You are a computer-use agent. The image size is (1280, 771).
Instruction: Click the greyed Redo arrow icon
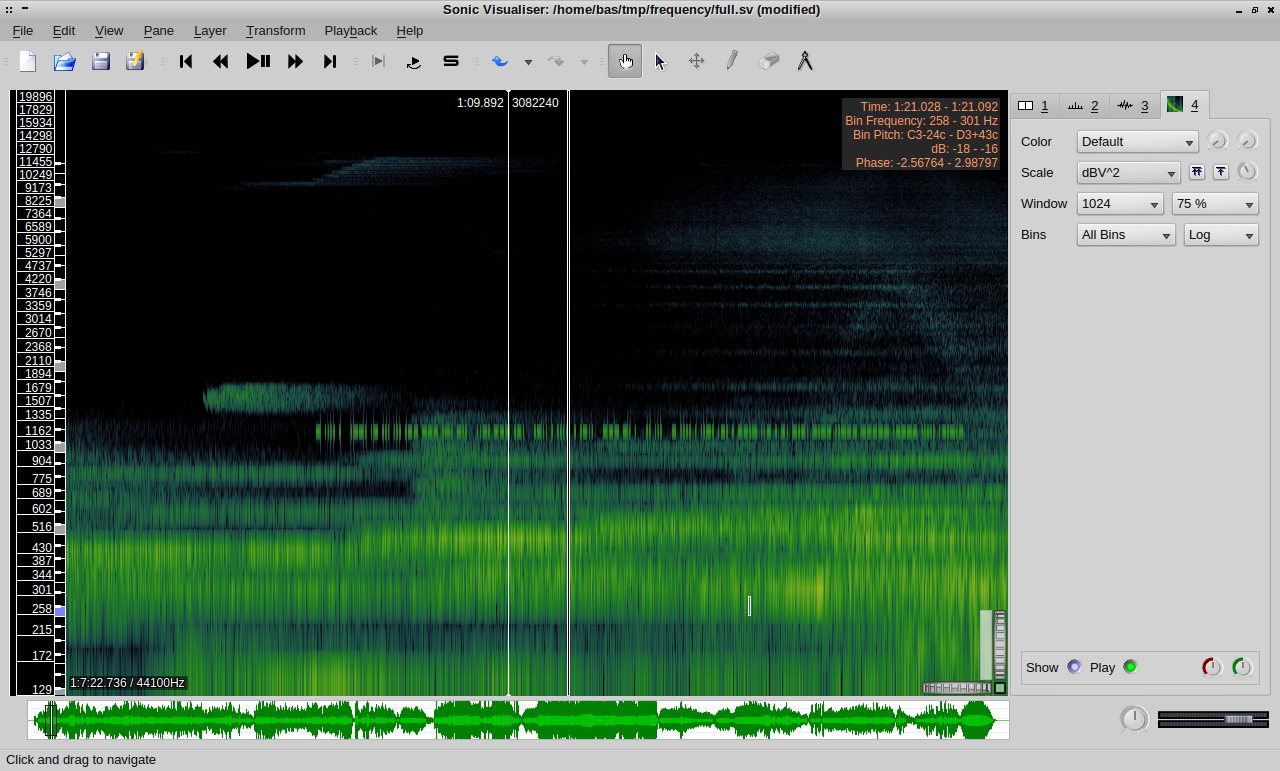click(x=556, y=61)
